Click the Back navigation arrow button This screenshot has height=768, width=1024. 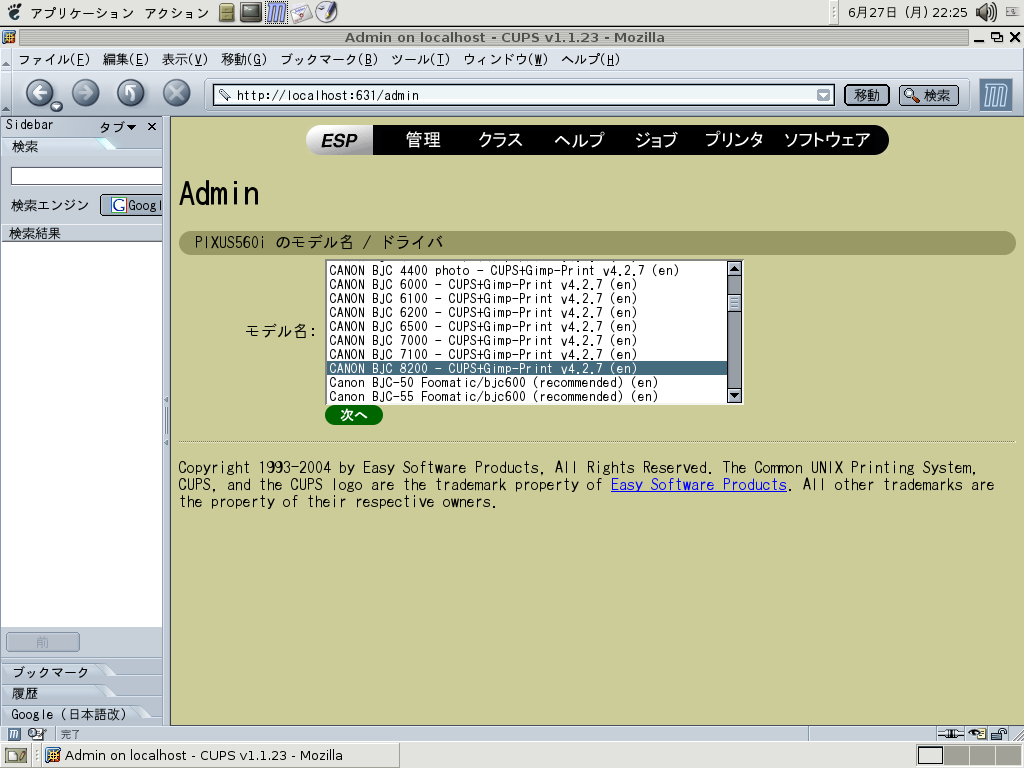[x=39, y=93]
